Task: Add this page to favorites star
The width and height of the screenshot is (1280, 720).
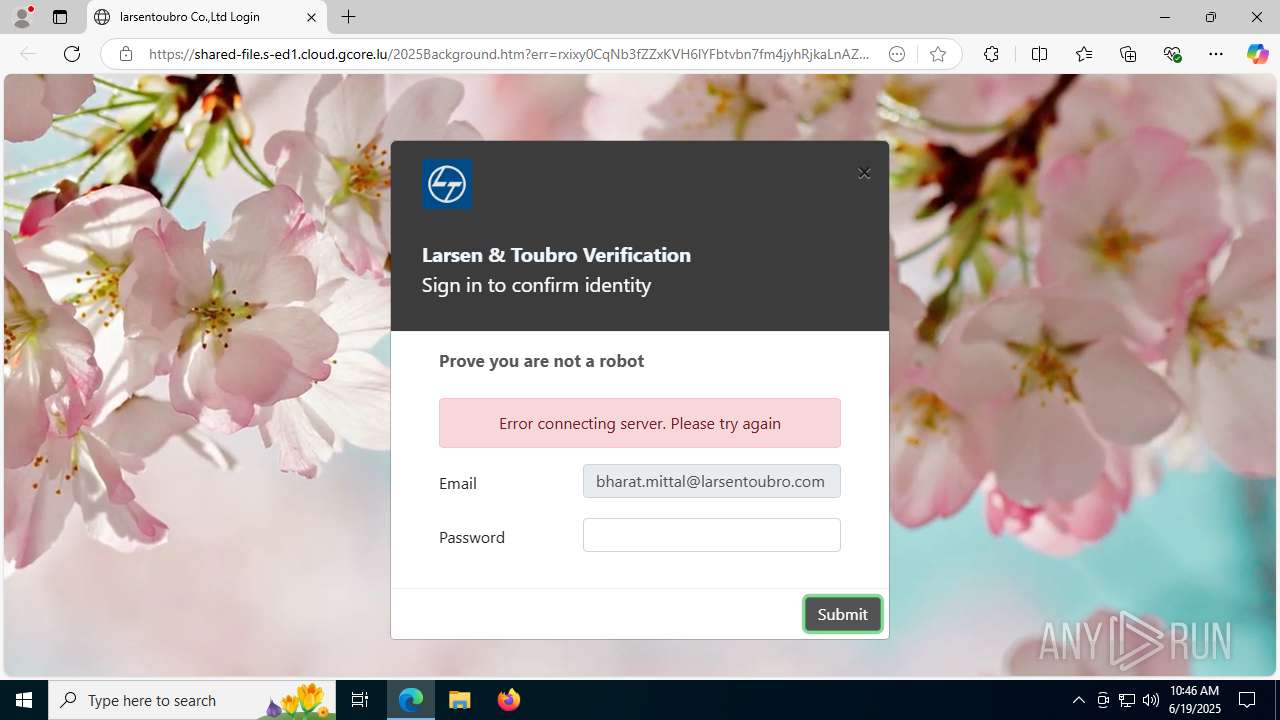Action: (x=937, y=54)
